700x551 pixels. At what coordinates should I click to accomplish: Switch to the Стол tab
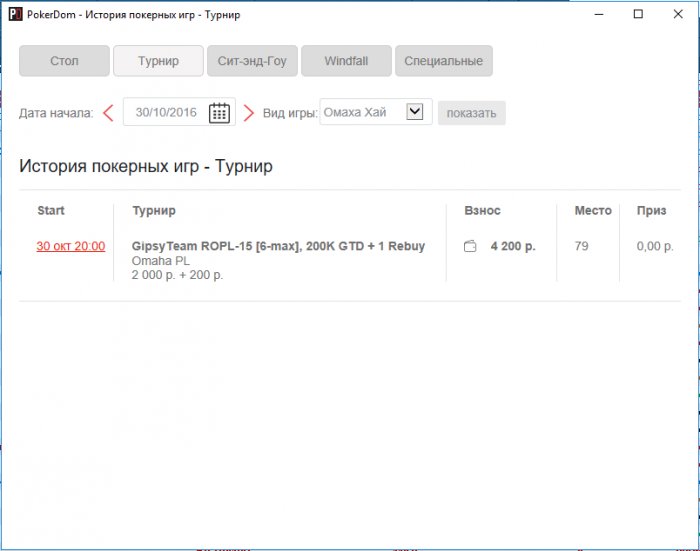64,61
